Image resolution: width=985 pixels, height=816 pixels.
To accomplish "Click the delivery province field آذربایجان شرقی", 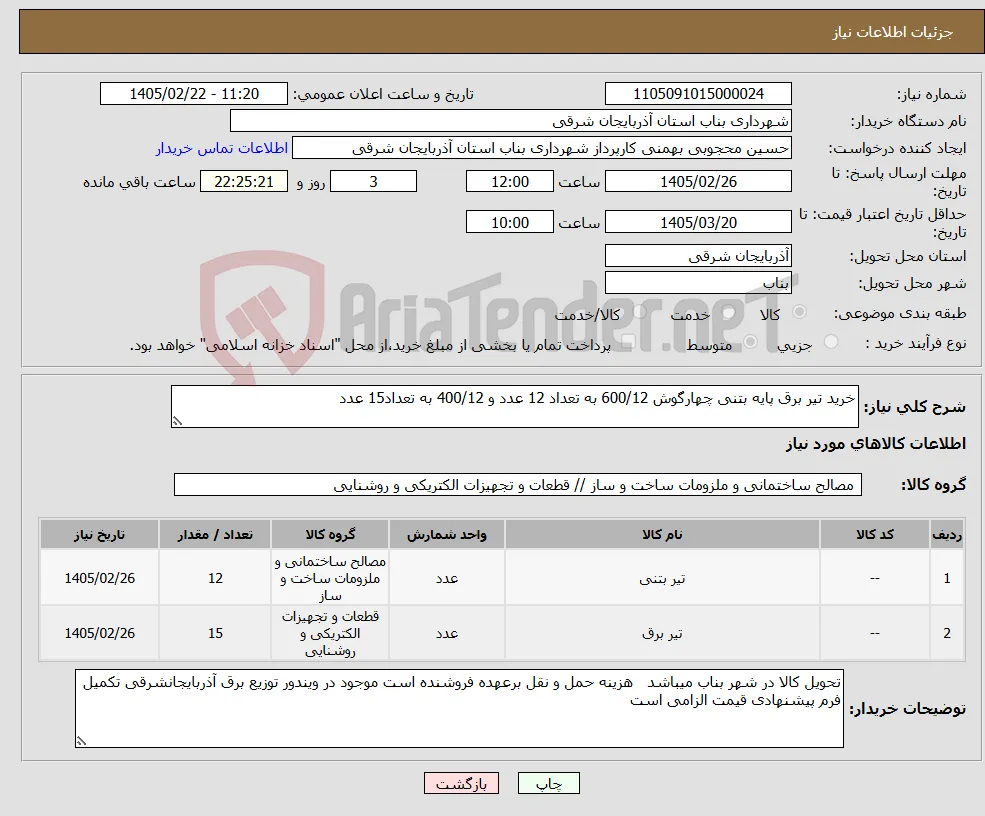I will [698, 256].
